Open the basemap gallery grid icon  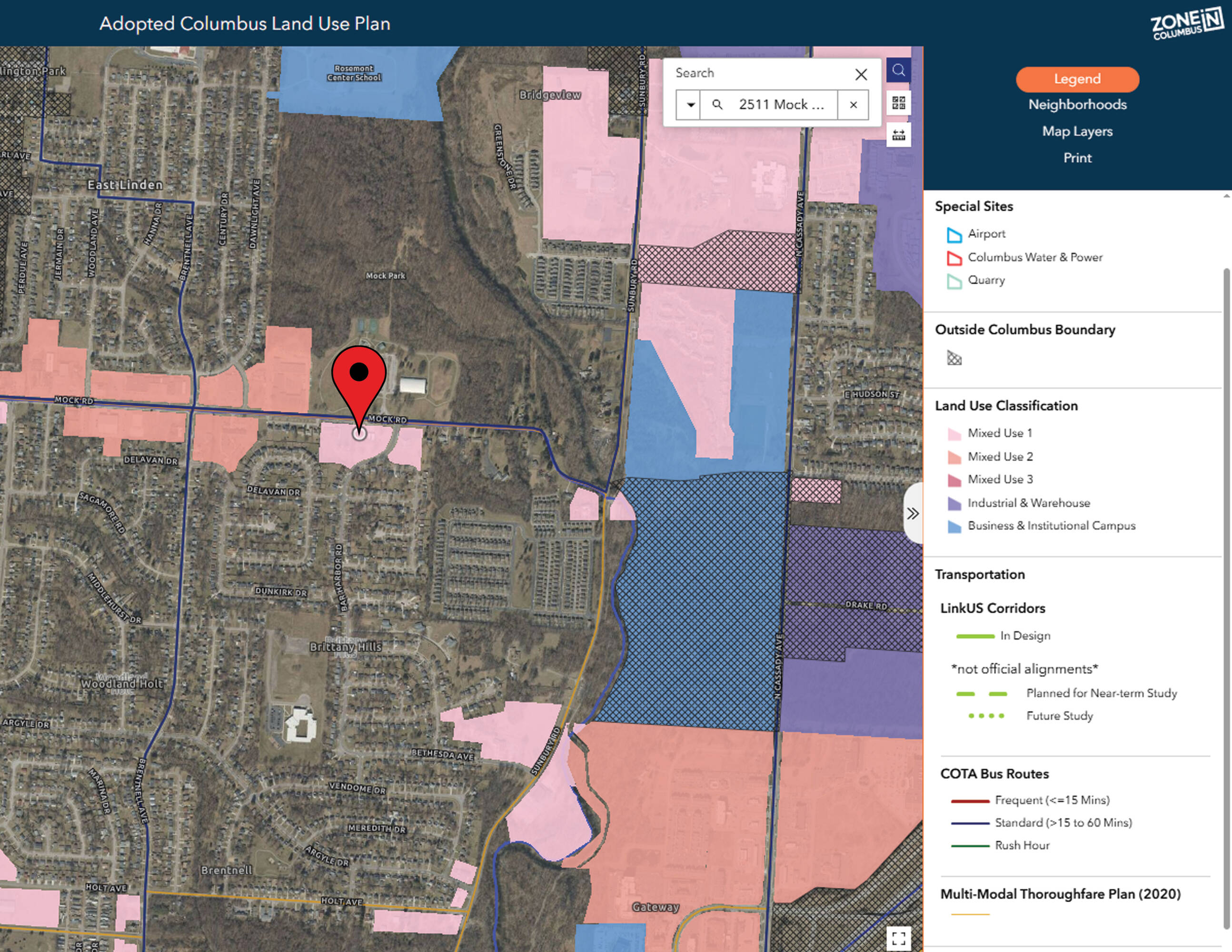(898, 103)
